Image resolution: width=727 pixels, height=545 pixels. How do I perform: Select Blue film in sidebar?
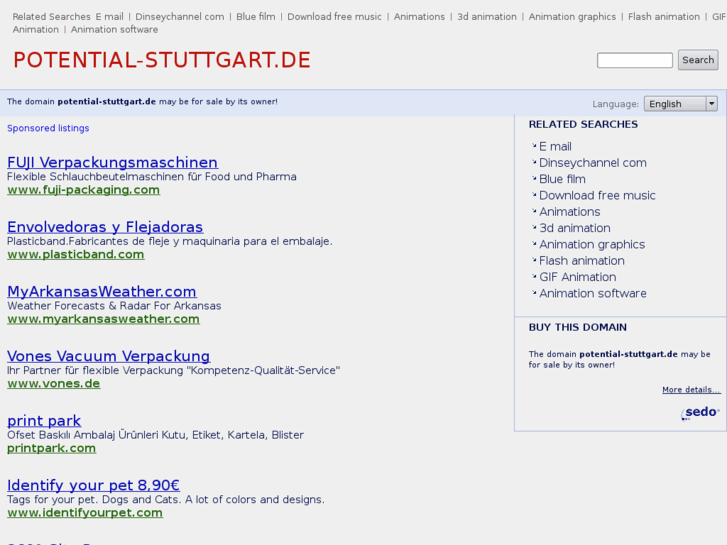pos(562,179)
